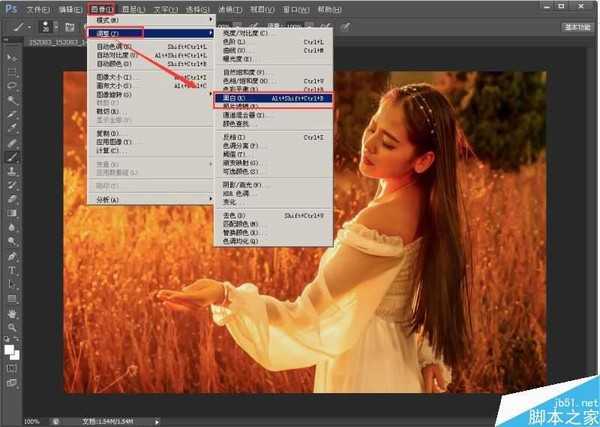Select the Lasso tool
Image resolution: width=600 pixels, height=427 pixels.
pos(13,87)
